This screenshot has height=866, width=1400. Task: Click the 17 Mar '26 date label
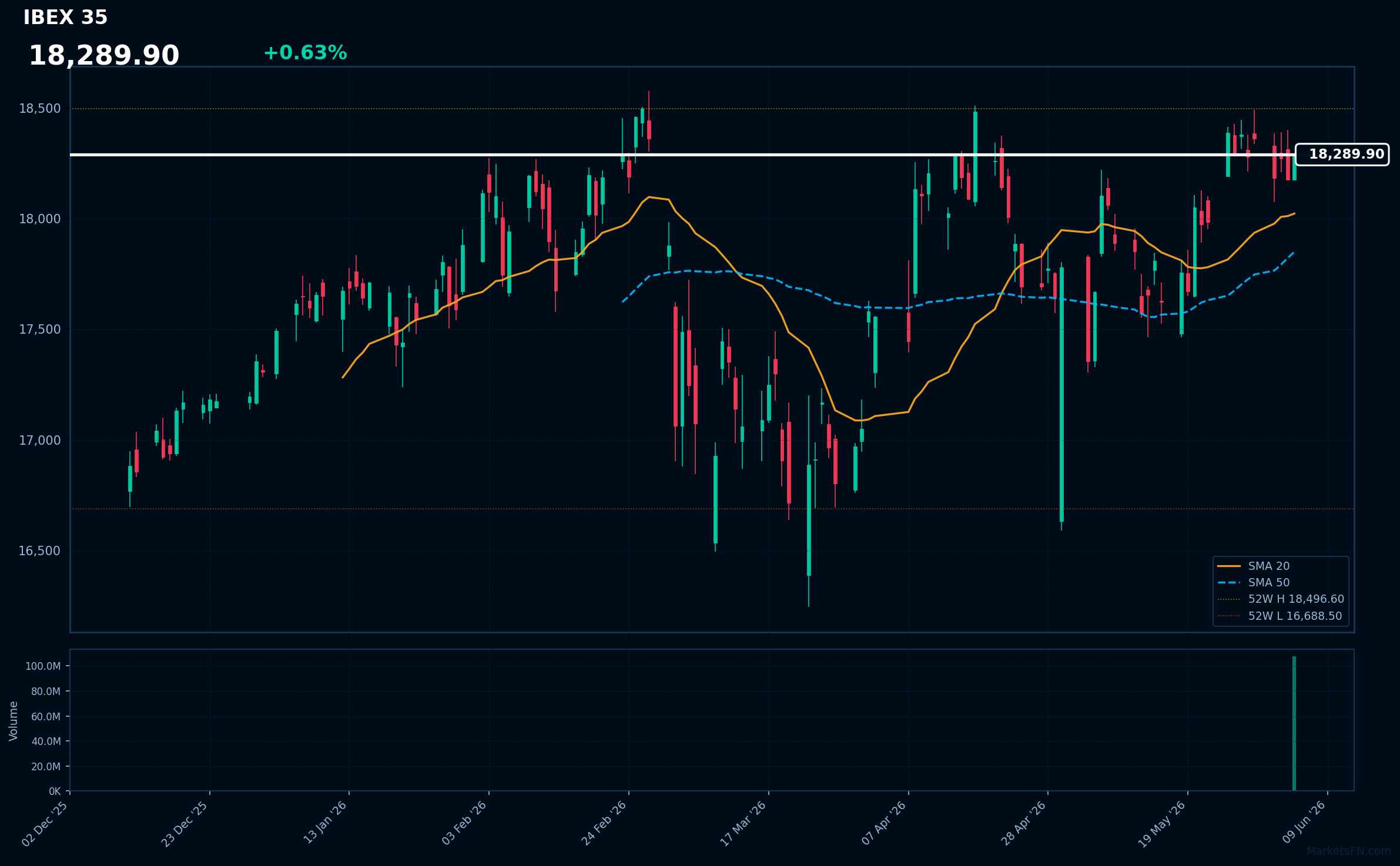click(x=743, y=823)
